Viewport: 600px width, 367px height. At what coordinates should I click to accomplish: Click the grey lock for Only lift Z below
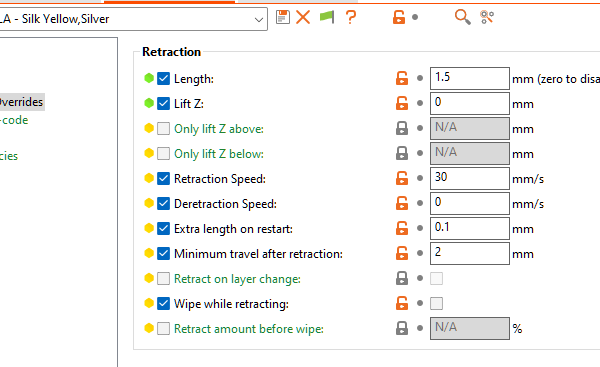[402, 153]
